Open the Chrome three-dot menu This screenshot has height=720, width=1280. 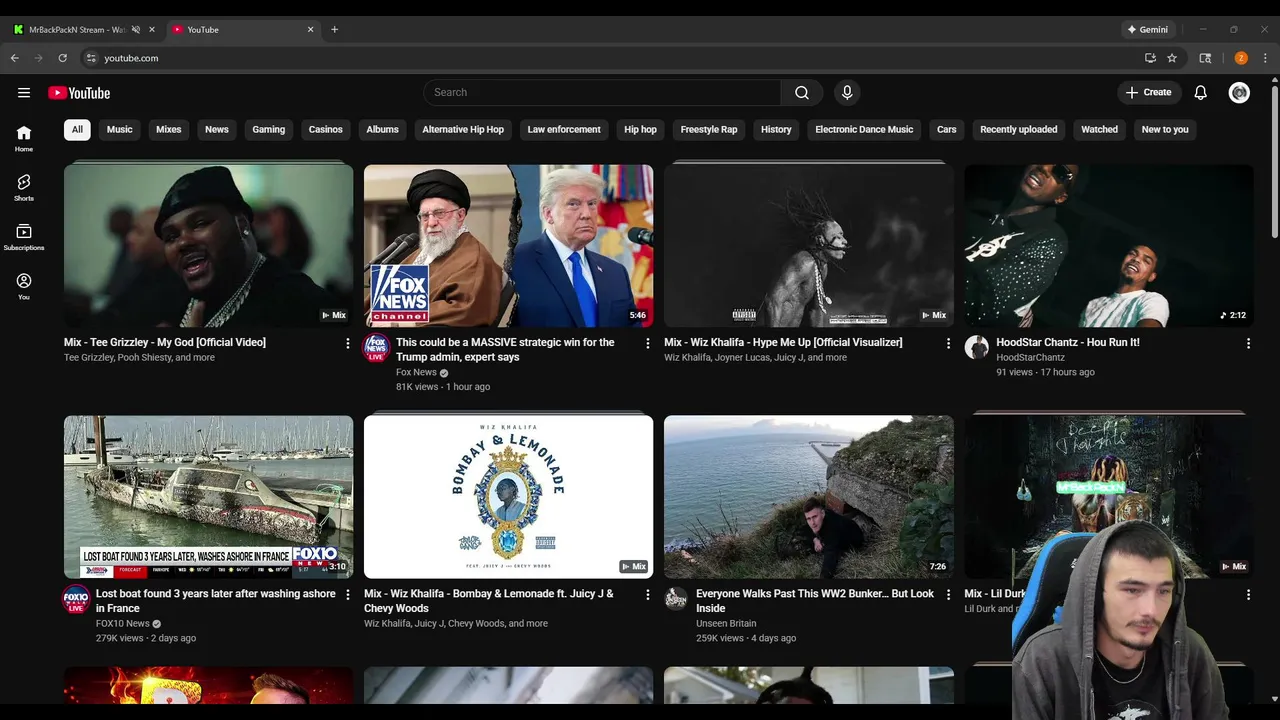click(1265, 58)
